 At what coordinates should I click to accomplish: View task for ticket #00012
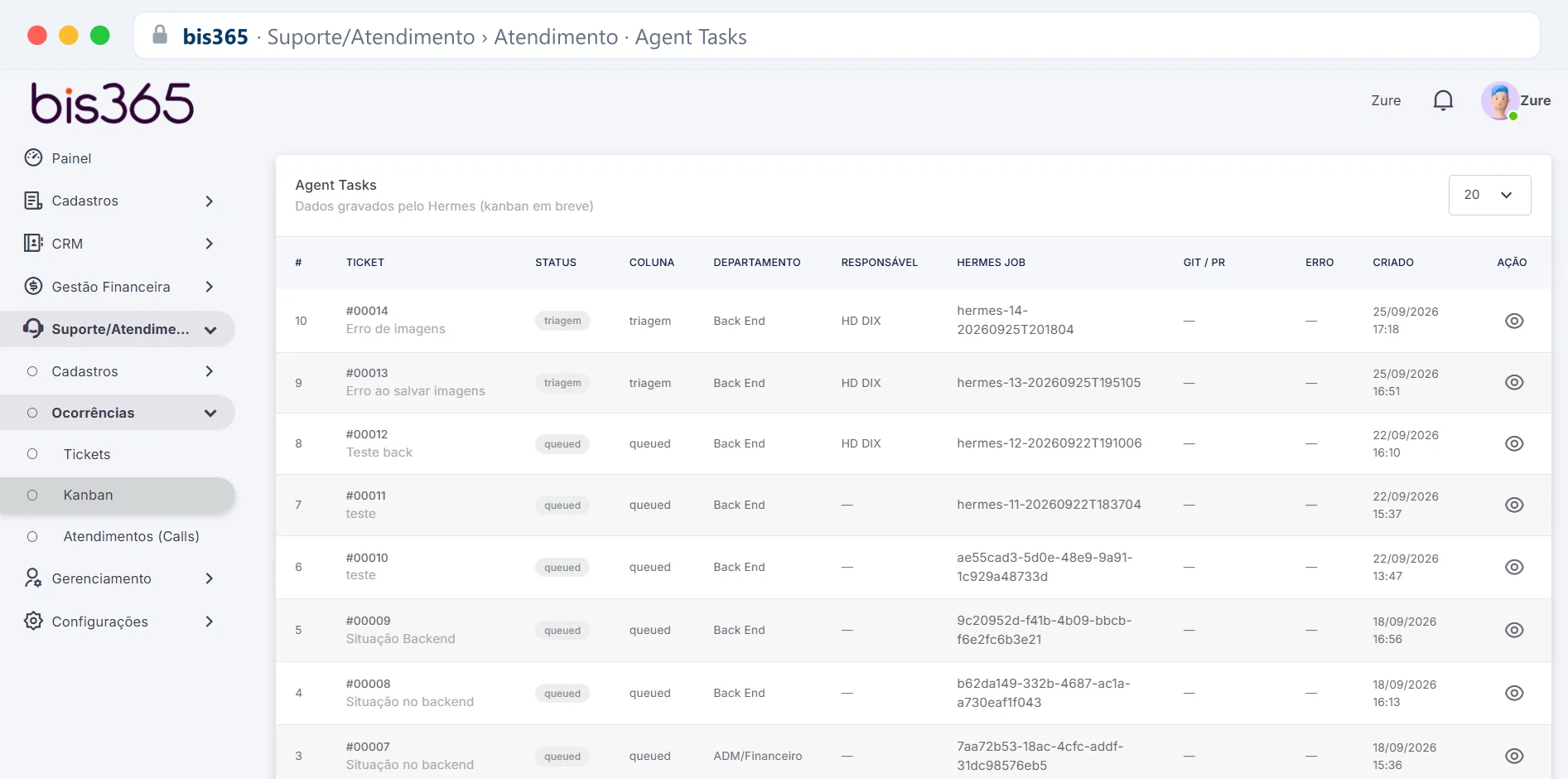tap(1514, 443)
